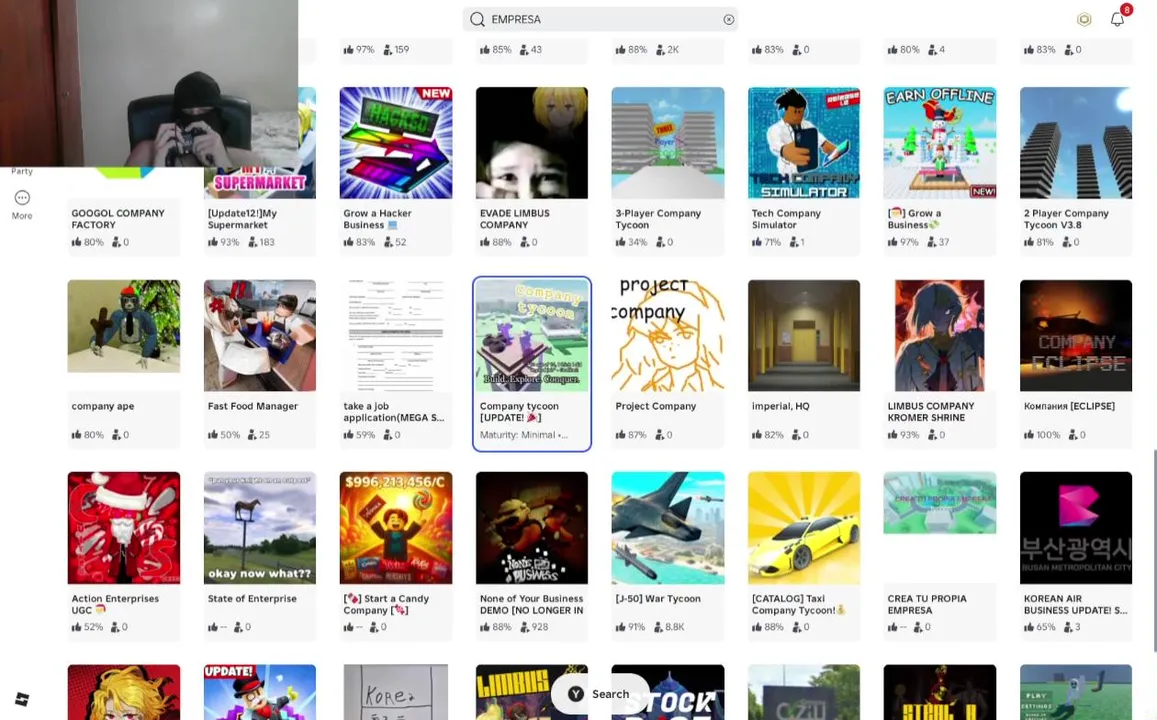Click 'Maturity: Minimal' text on Company tycoon
The image size is (1157, 720).
point(524,435)
